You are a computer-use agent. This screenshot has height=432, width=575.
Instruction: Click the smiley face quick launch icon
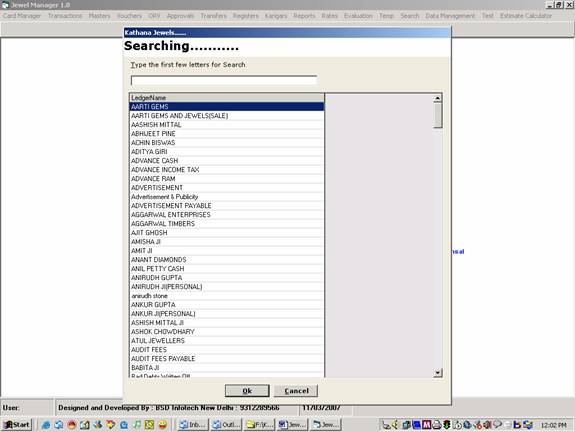click(162, 425)
